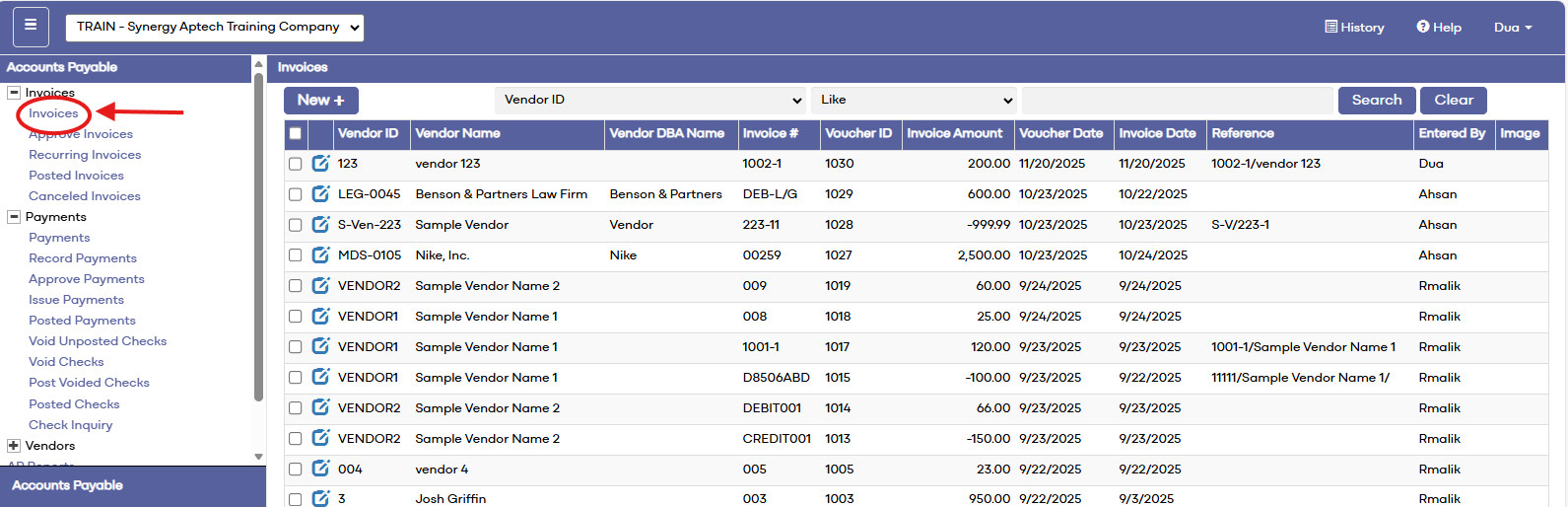Sort by the Entered By column header
1568x507 pixels.
pyautogui.click(x=1452, y=133)
